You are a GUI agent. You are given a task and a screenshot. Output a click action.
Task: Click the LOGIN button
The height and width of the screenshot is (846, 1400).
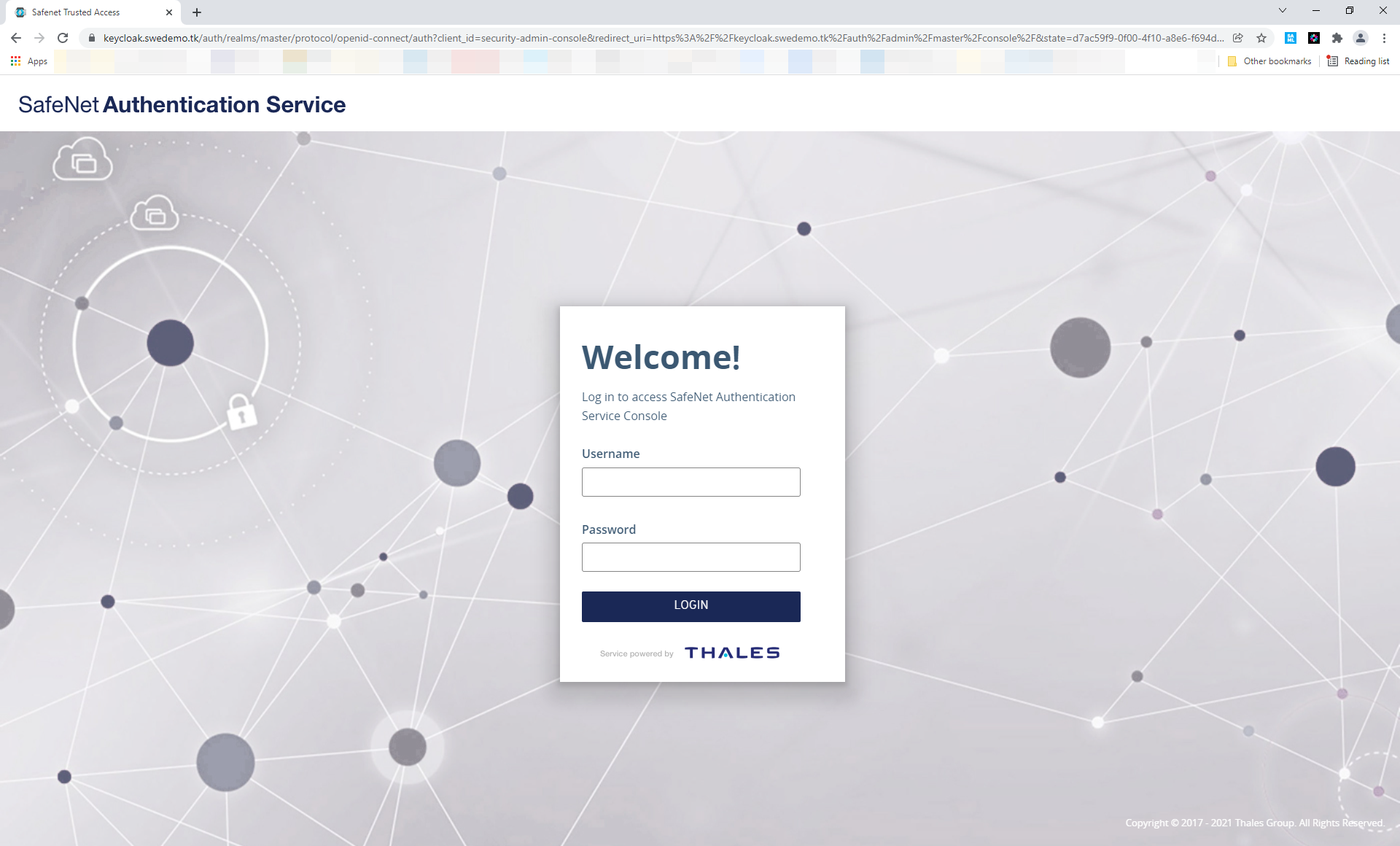coord(691,606)
